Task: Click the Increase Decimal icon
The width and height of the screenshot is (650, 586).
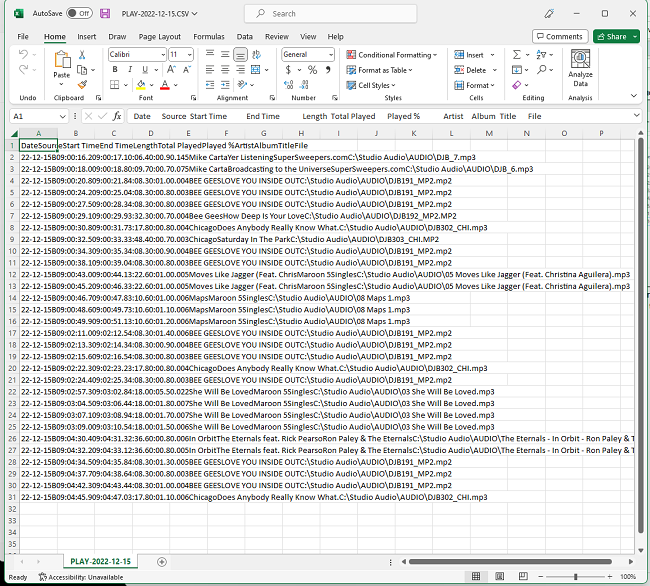Action: click(289, 85)
